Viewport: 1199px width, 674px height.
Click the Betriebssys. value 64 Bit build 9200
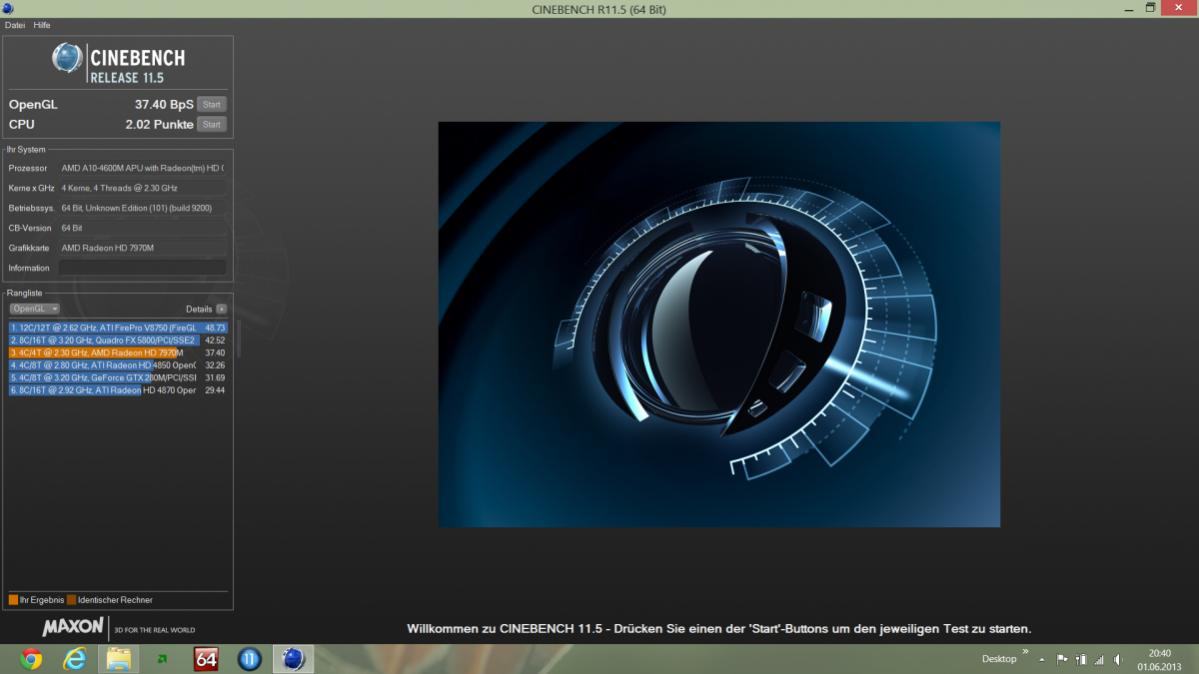pyautogui.click(x=142, y=208)
